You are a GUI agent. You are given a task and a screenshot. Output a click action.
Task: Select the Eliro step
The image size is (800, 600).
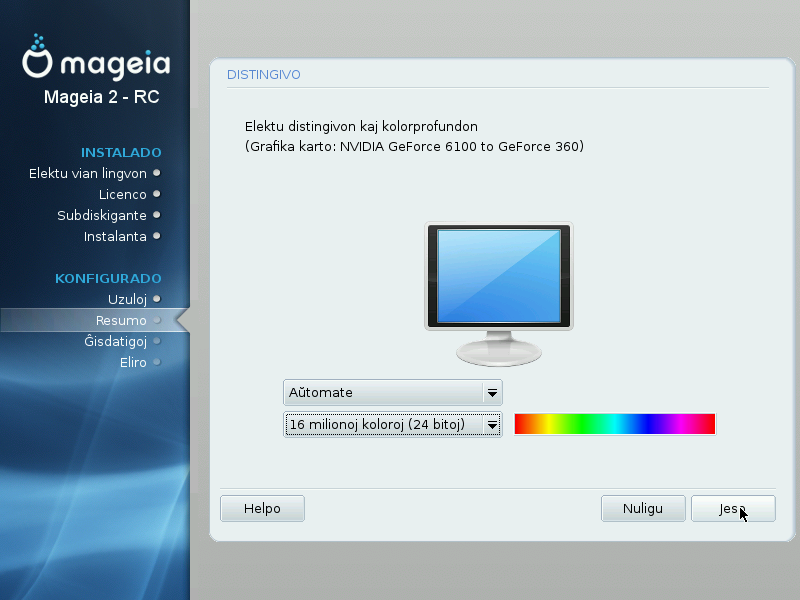[x=133, y=362]
